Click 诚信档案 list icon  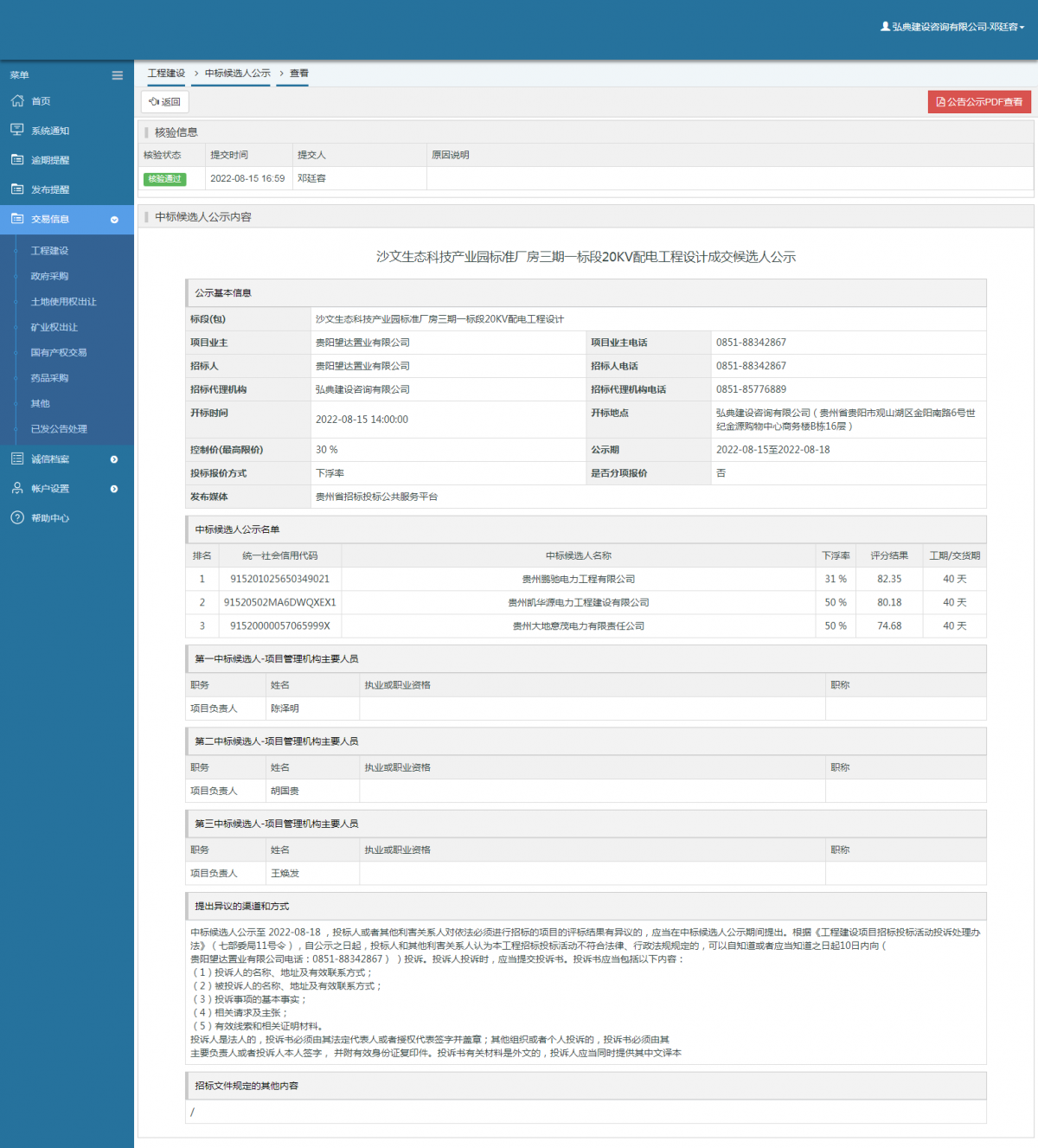(17, 459)
